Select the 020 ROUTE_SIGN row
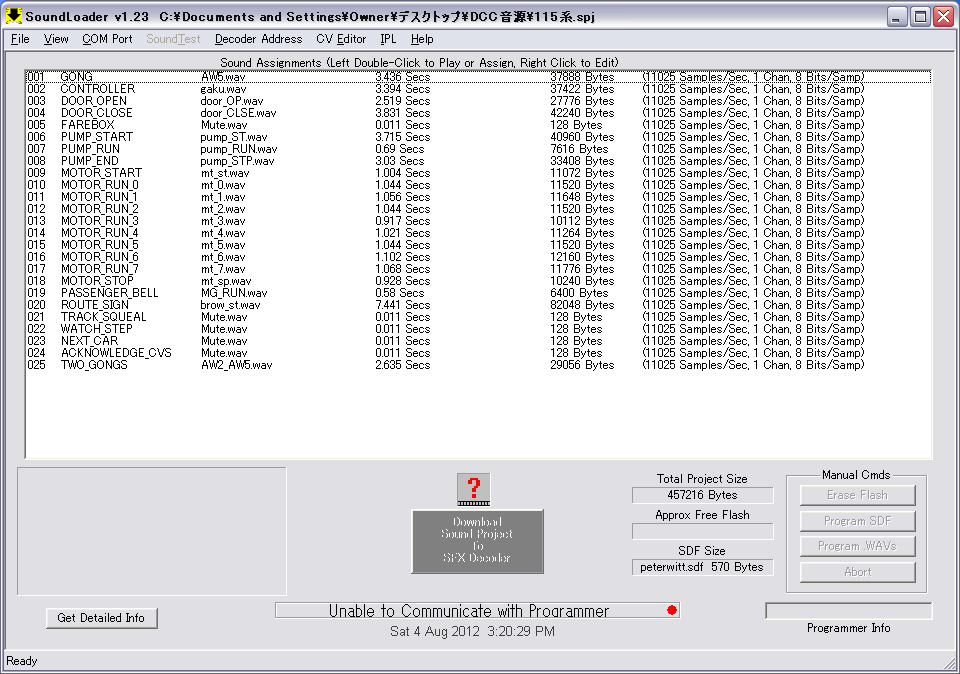960x674 pixels. [x=478, y=305]
